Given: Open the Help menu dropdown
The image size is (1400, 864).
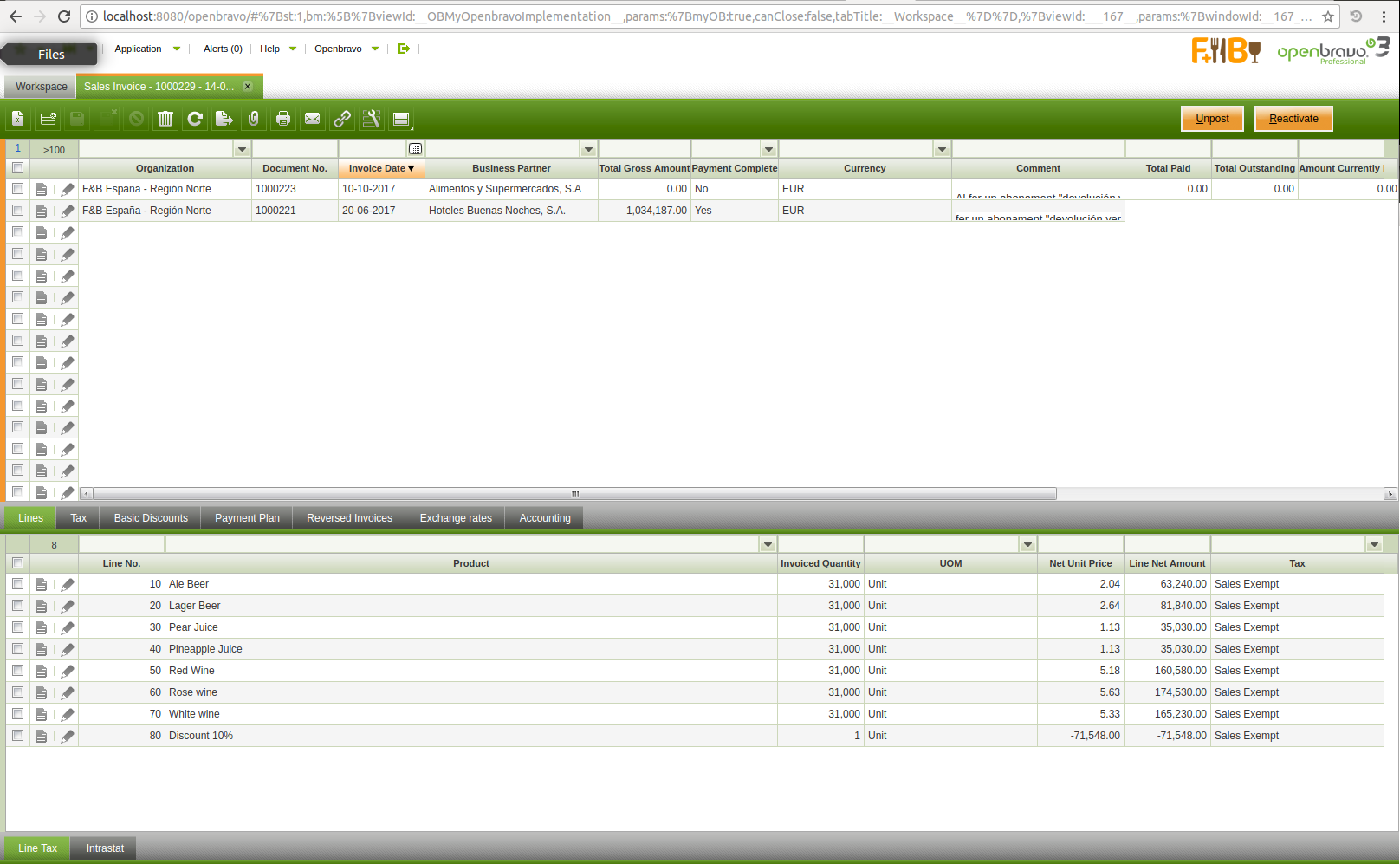Looking at the screenshot, I should point(278,49).
